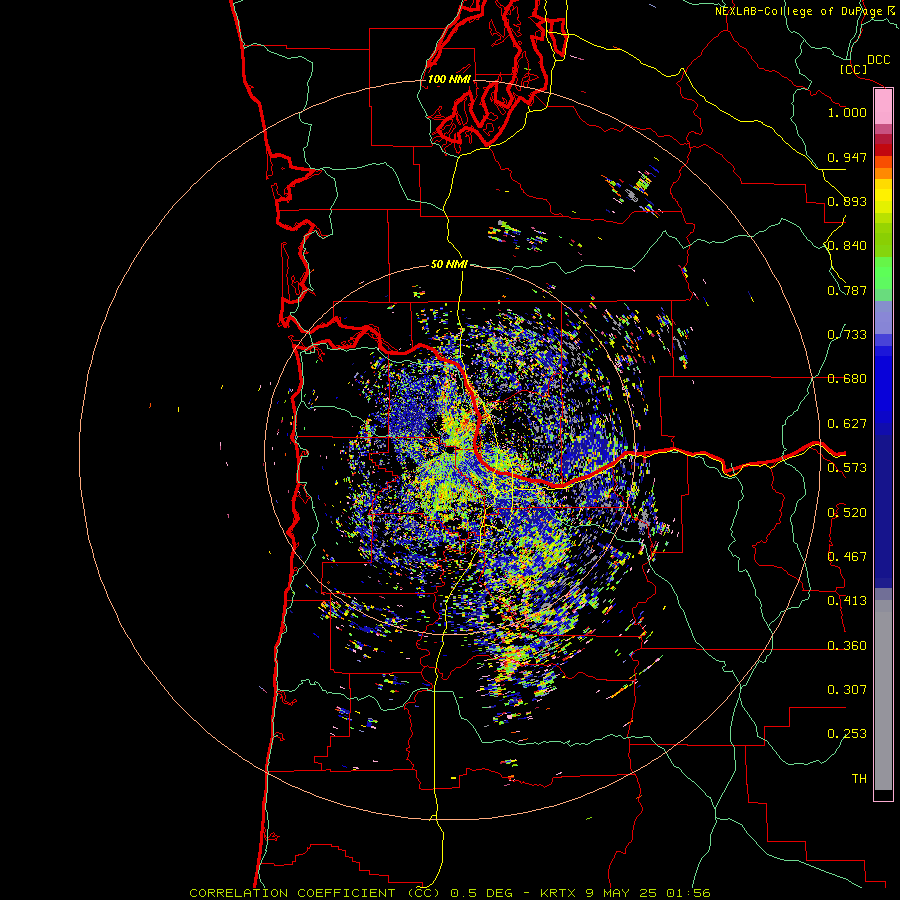Viewport: 900px width, 900px height.
Task: Click the 0.413 legend value
Action: pos(847,601)
